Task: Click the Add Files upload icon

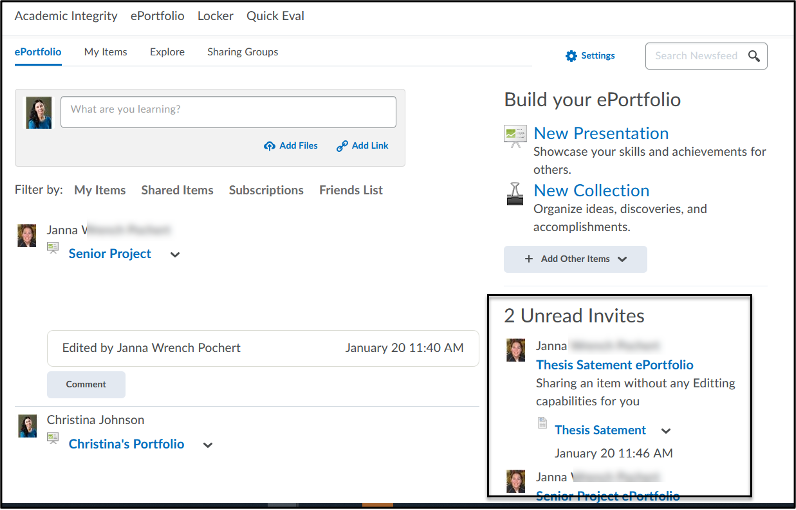Action: tap(270, 146)
